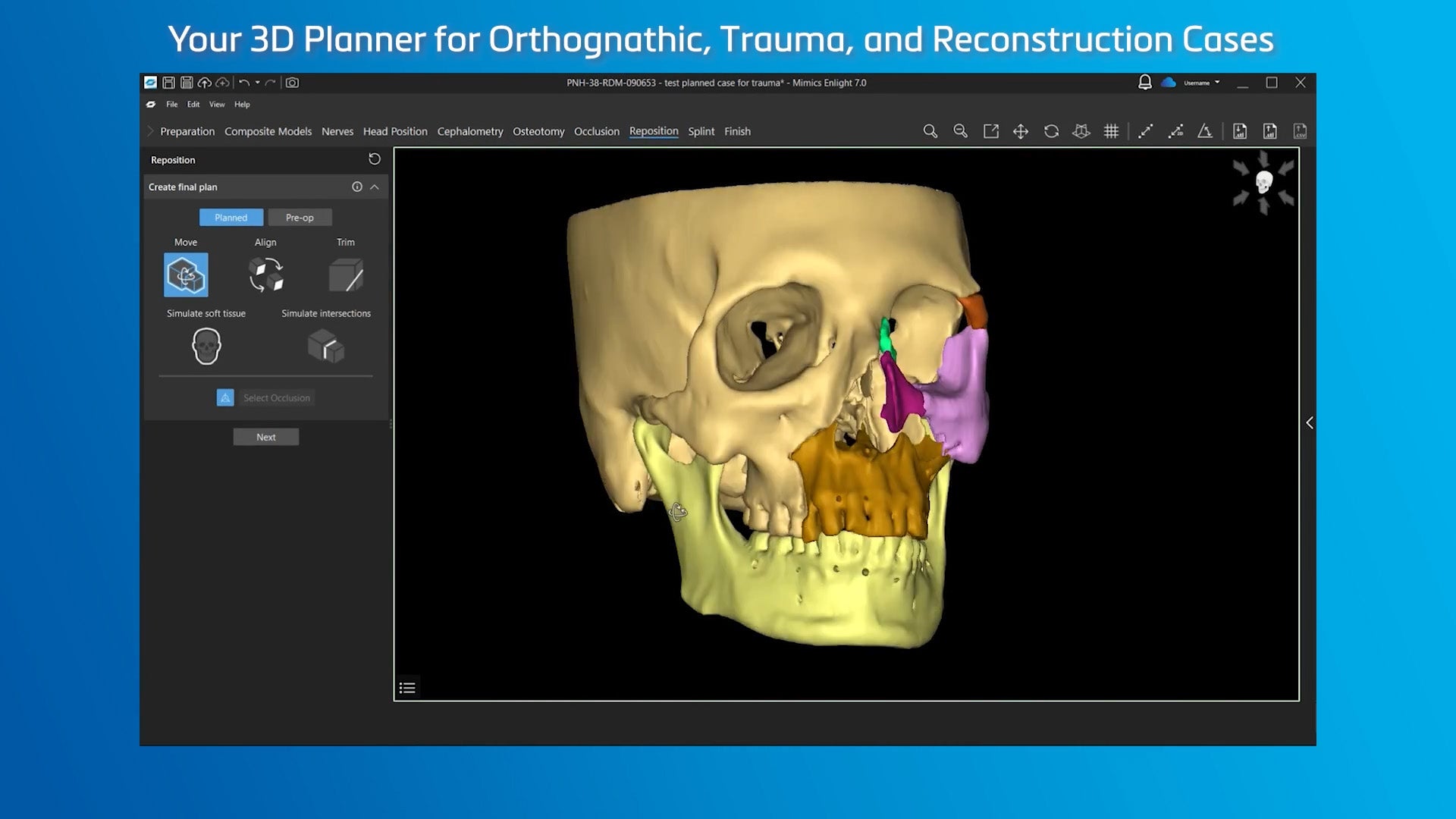This screenshot has width=1456, height=819.
Task: Click the Trim tool icon
Action: (x=346, y=275)
